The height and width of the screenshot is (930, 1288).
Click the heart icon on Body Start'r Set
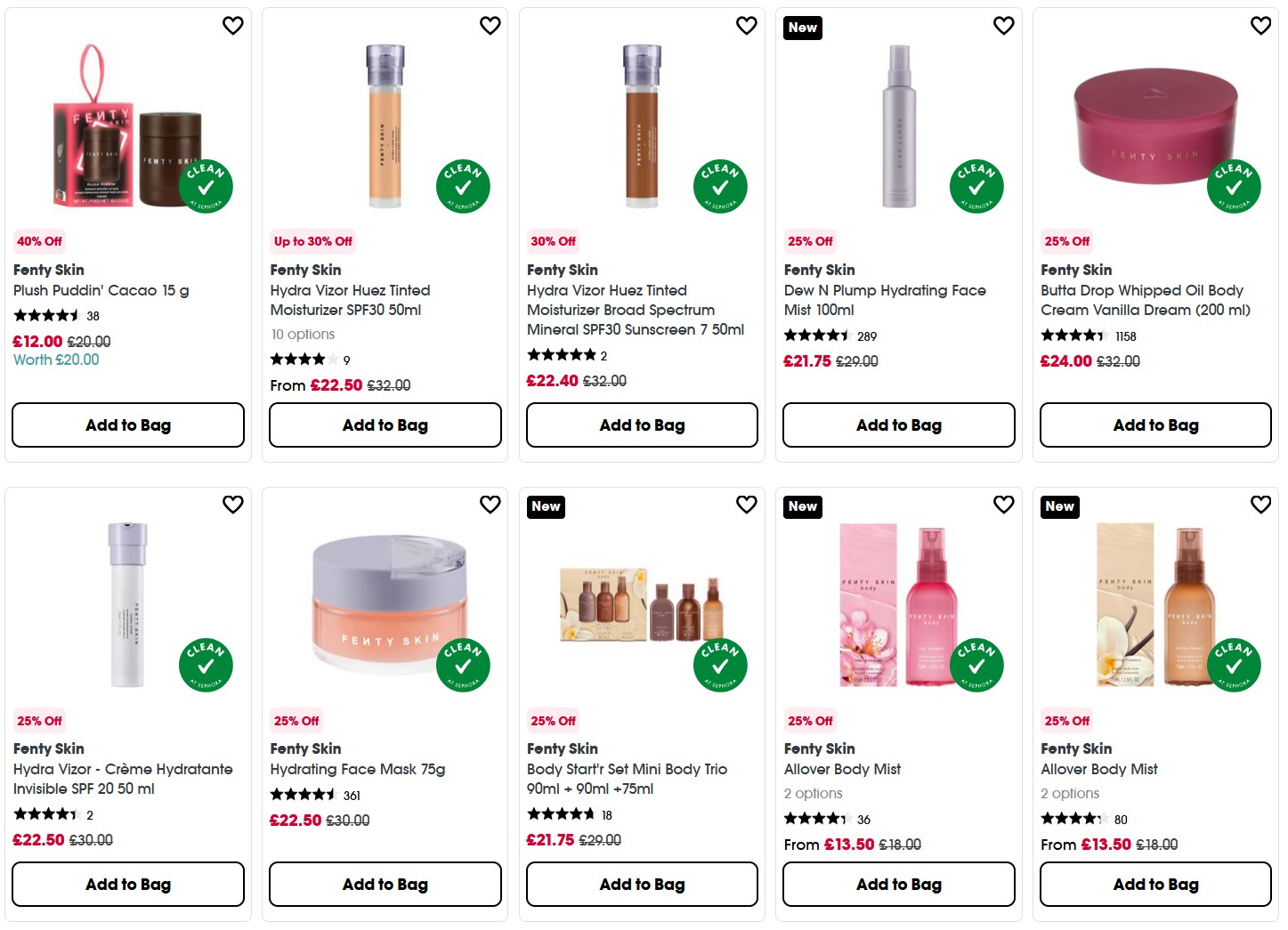point(746,505)
